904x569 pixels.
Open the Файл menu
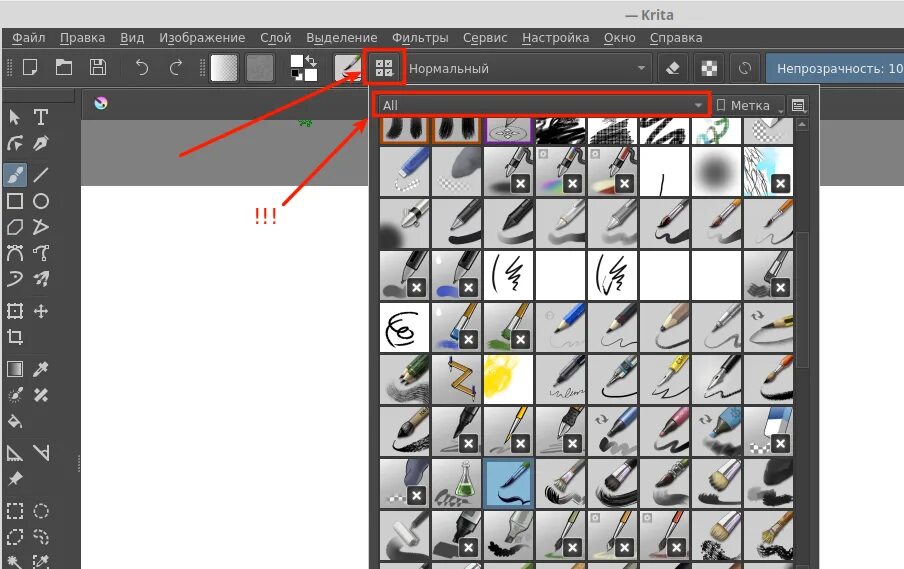point(29,38)
